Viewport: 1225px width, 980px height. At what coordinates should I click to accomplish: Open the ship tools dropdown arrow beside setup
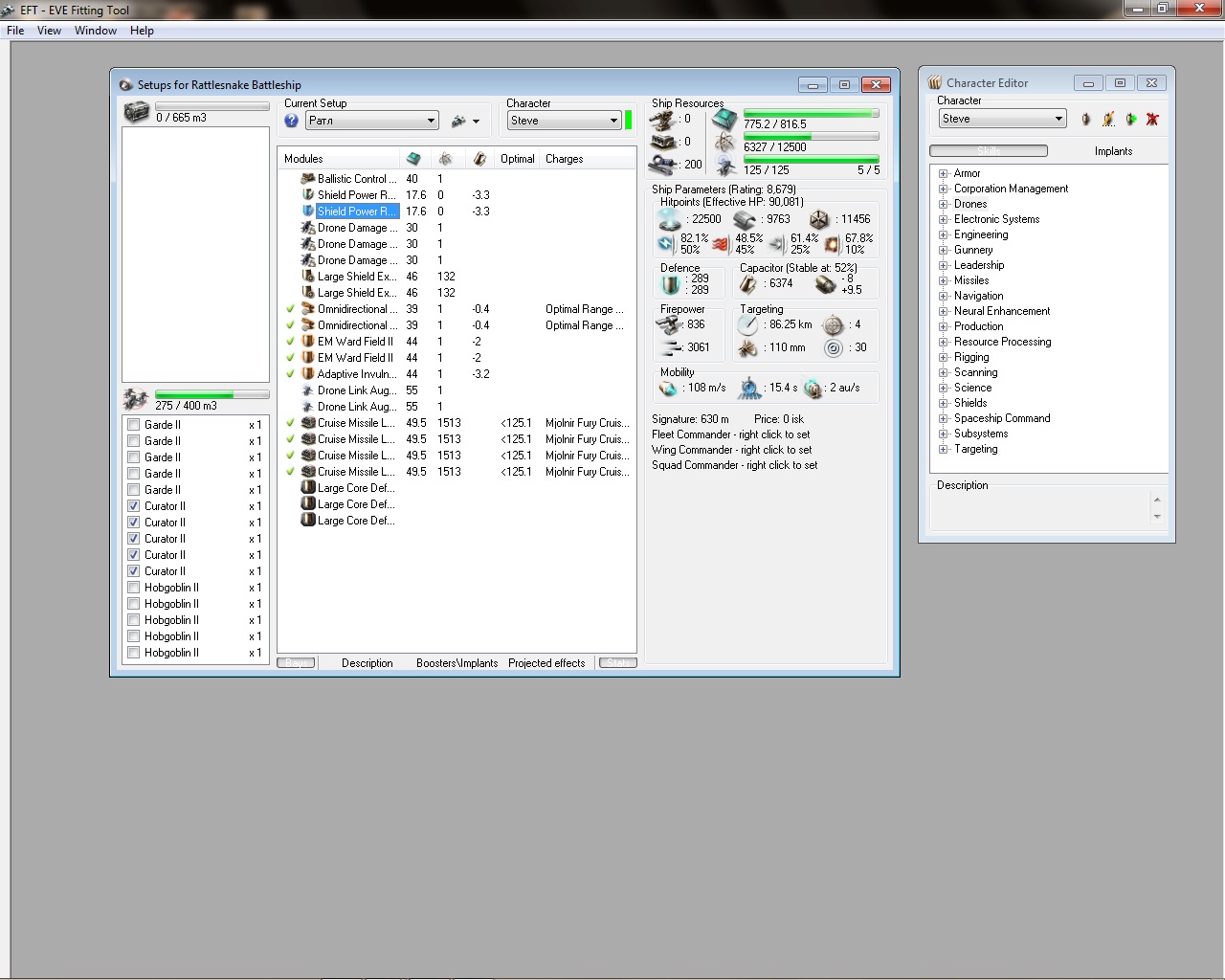tap(476, 122)
